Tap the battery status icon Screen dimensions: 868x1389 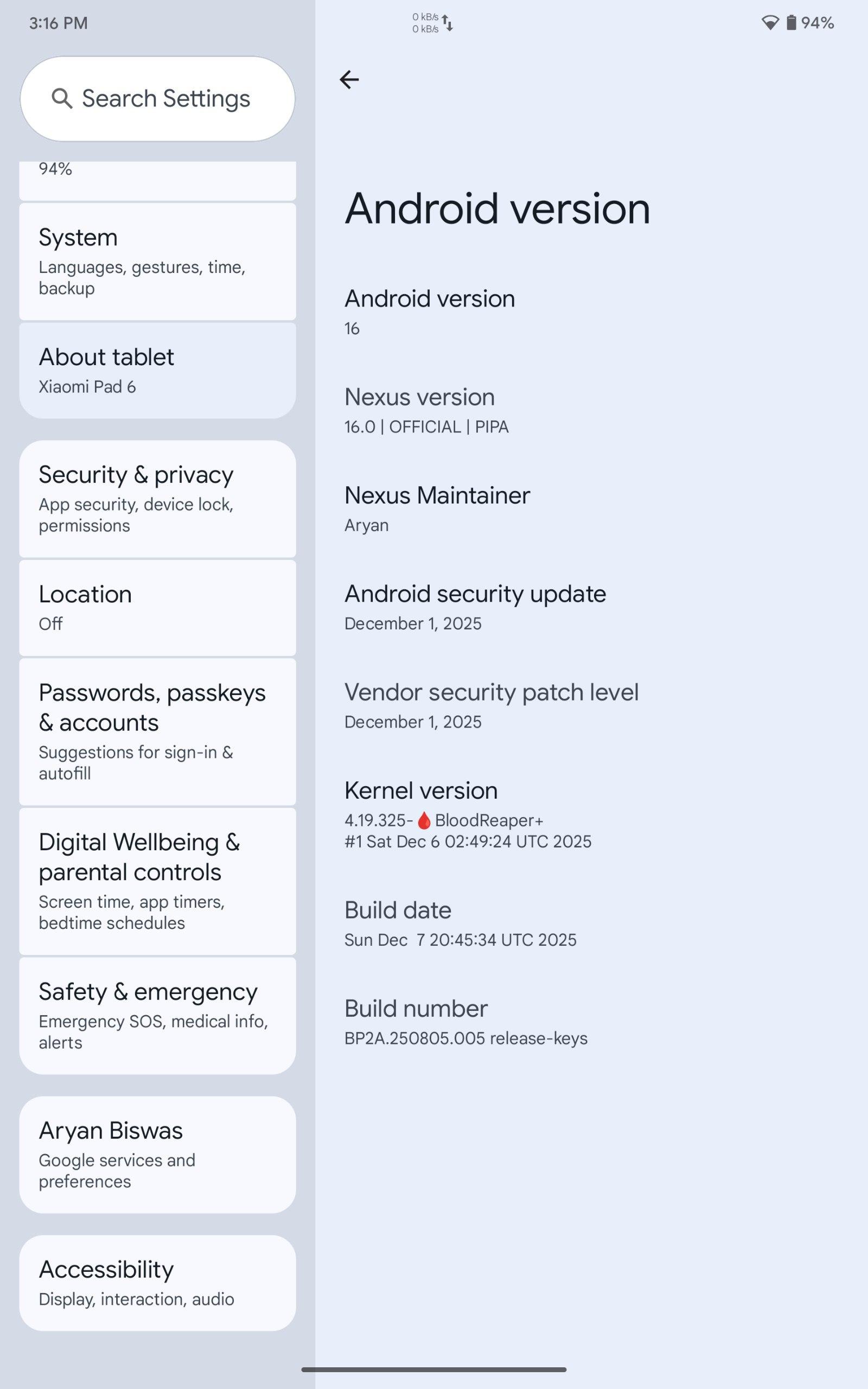[791, 23]
